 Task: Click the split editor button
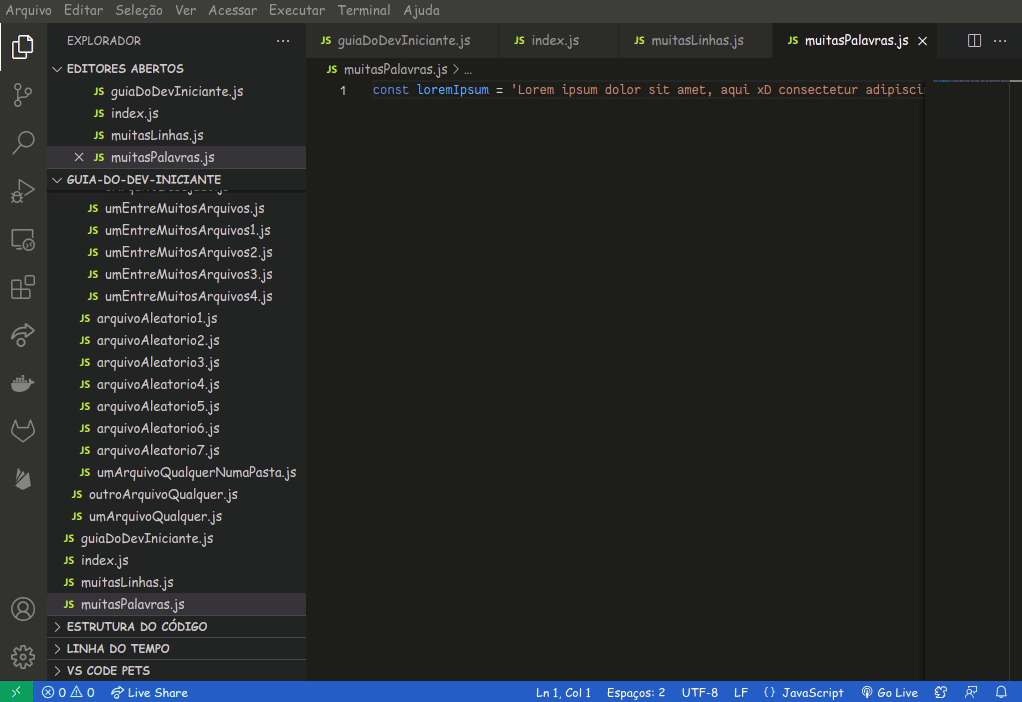[975, 41]
